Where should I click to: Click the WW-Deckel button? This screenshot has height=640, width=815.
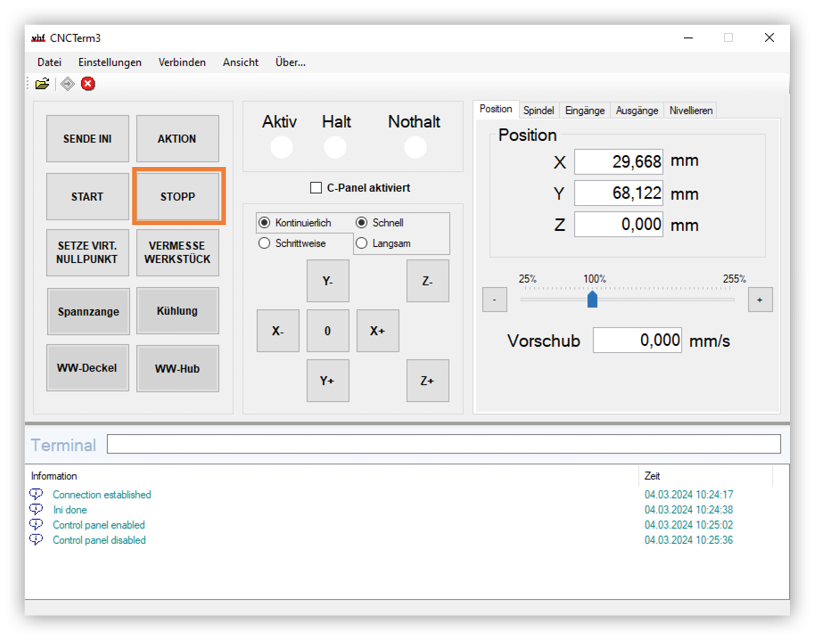pos(87,368)
